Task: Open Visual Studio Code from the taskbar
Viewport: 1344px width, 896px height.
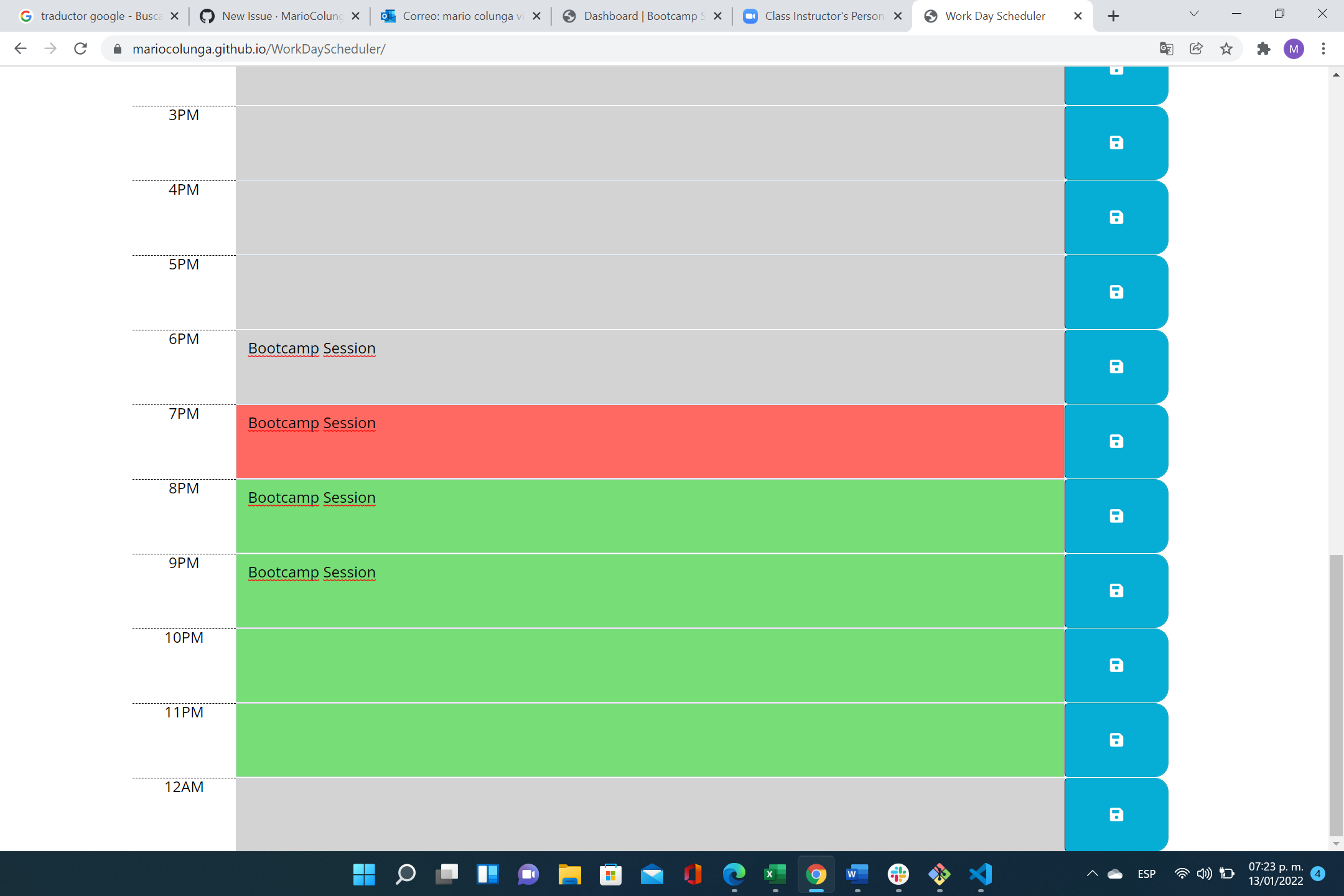Action: (980, 874)
